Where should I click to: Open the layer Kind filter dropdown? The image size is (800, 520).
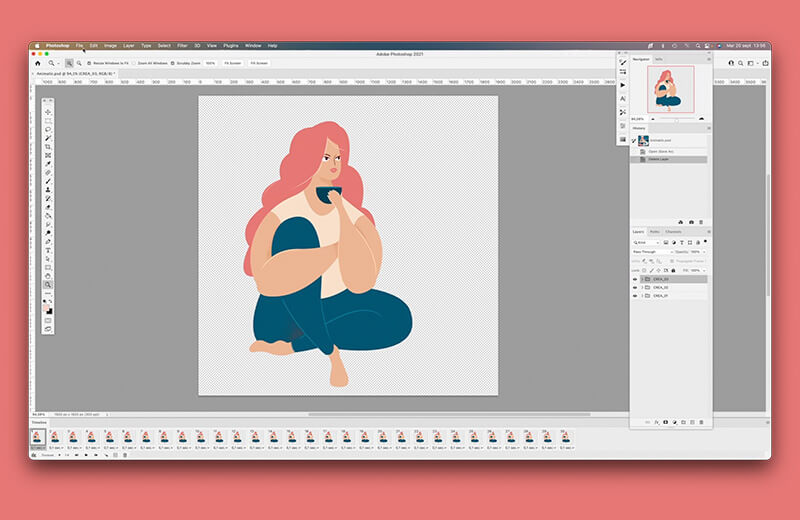(x=645, y=242)
